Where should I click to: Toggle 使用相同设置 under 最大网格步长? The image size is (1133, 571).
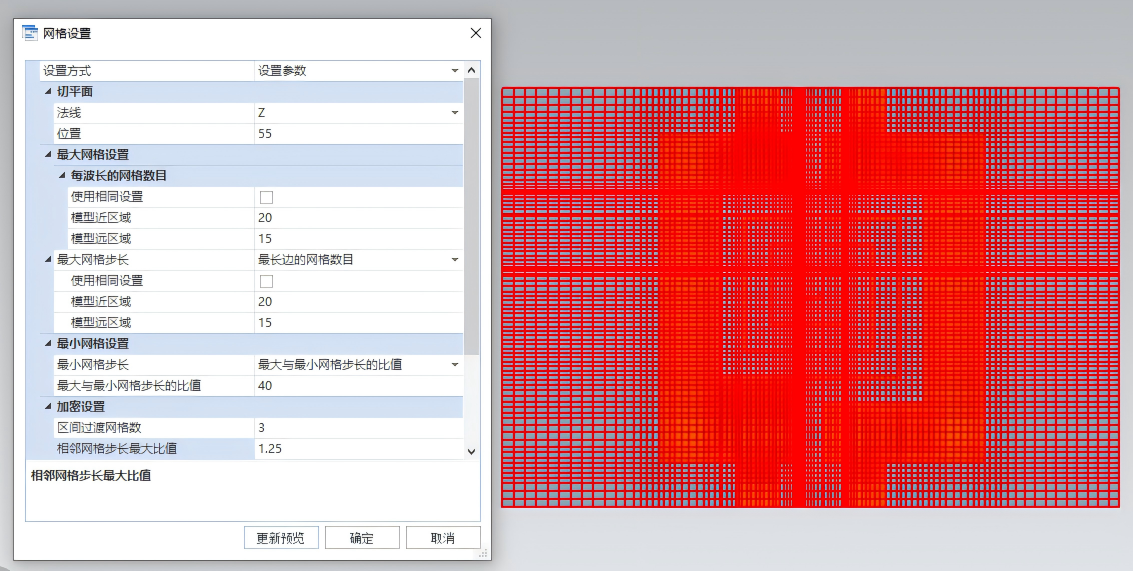tap(266, 281)
